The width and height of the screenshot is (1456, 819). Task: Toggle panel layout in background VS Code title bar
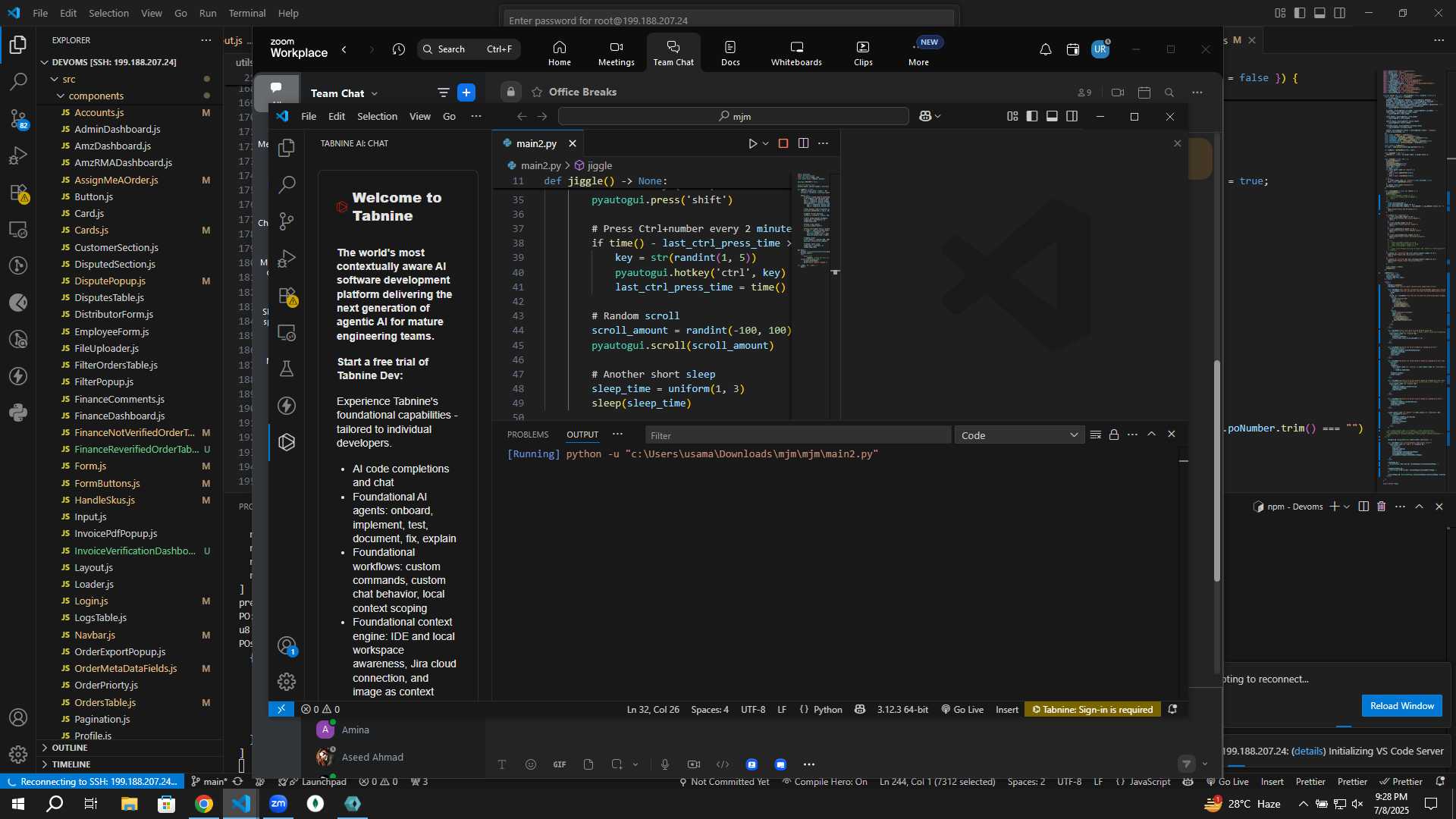click(1319, 13)
